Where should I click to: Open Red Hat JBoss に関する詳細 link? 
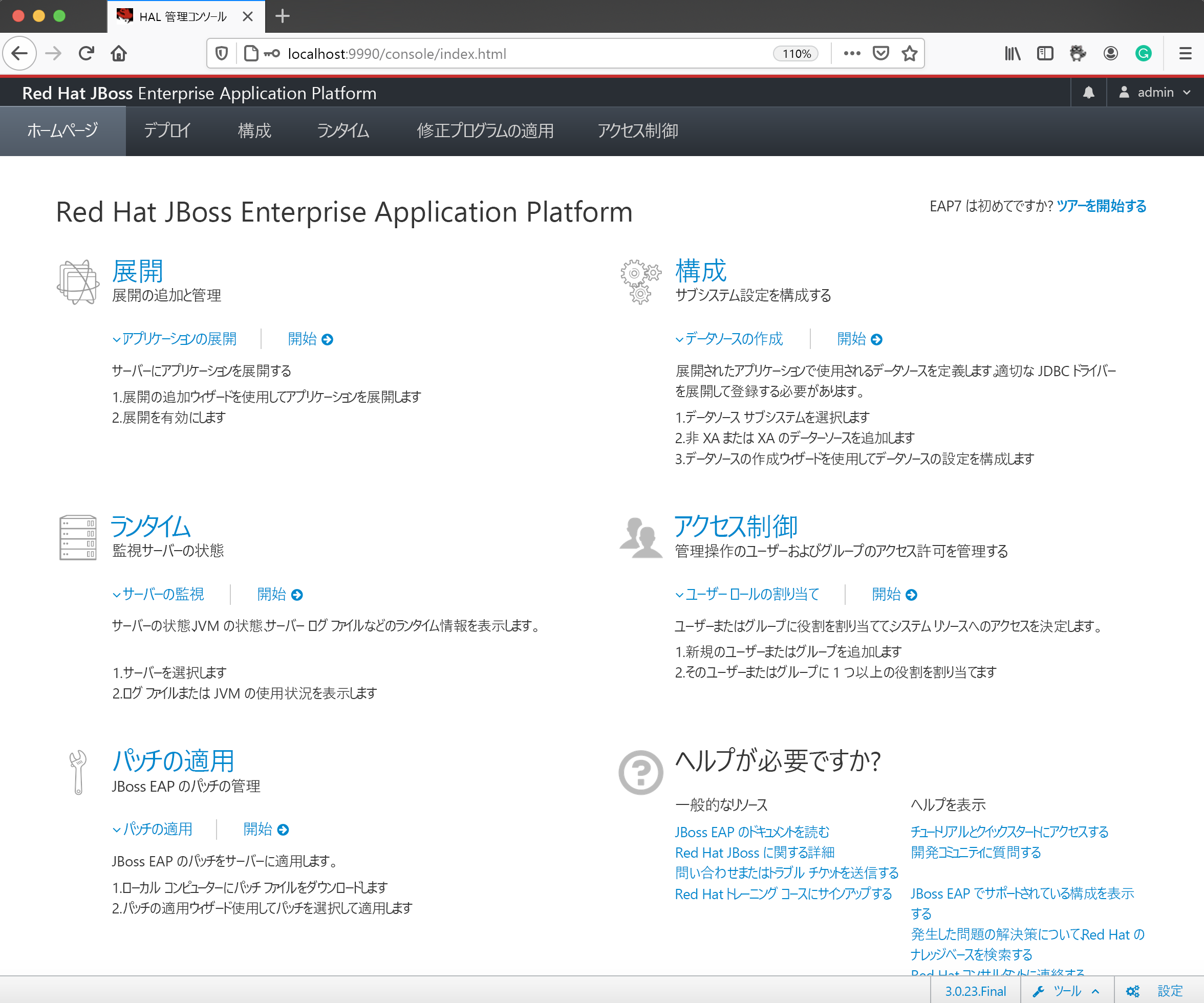click(x=755, y=852)
